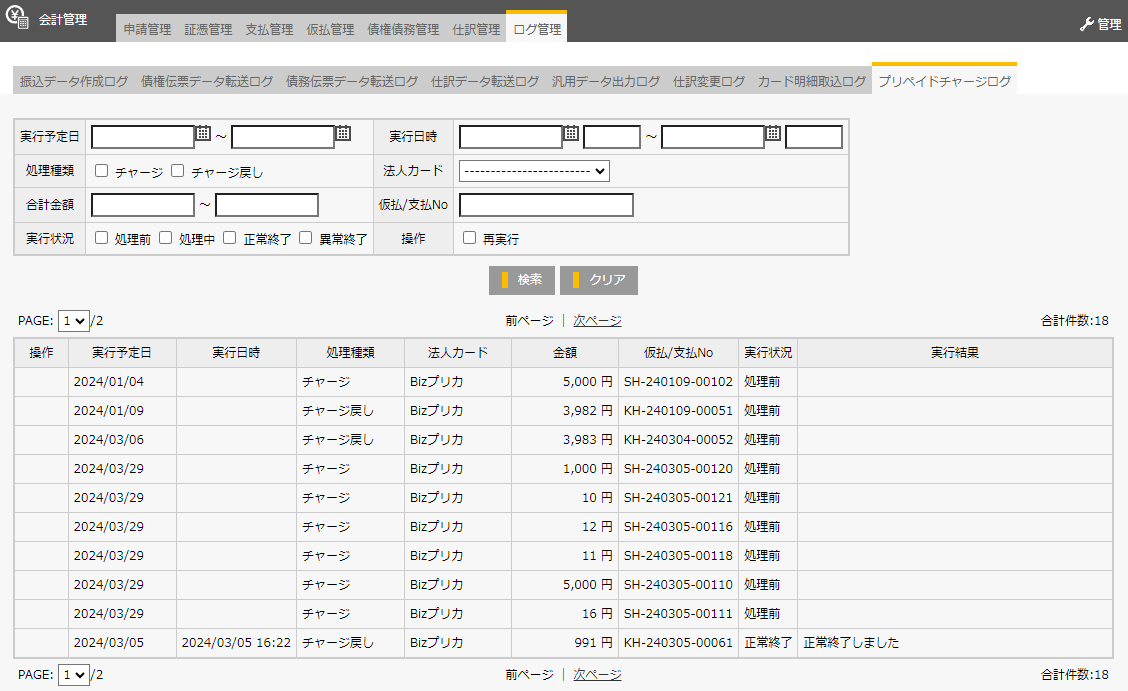Screen dimensions: 1128x691
Task: Focus the 実行予定日 start date field
Action: [x=143, y=137]
